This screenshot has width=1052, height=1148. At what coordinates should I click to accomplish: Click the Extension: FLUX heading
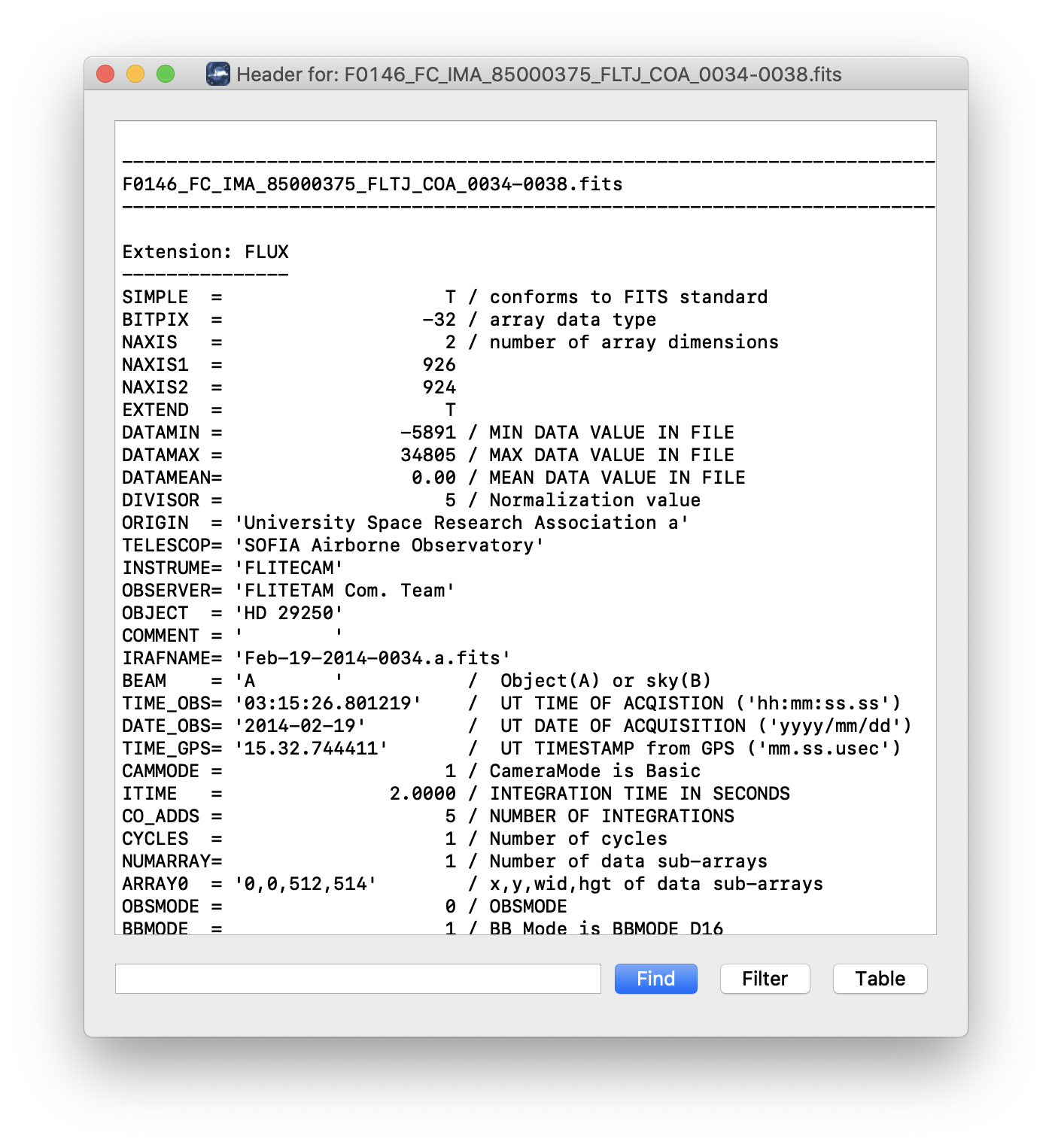[205, 251]
